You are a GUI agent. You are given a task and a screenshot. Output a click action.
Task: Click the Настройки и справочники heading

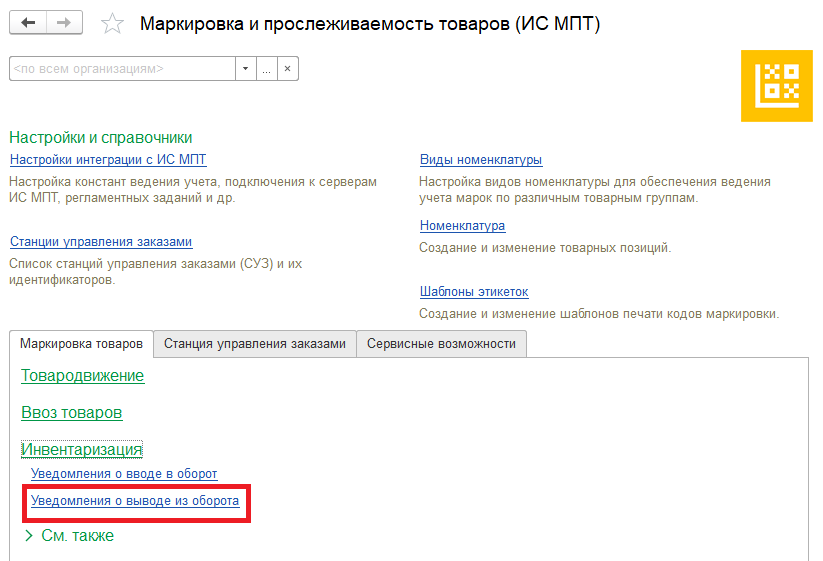click(101, 137)
